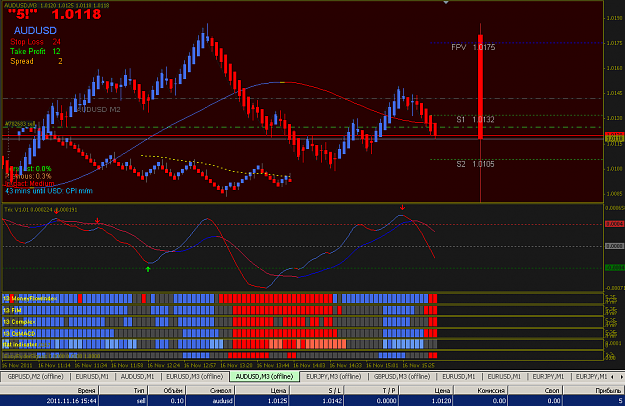Click the green up arrow in Trix window

tap(148, 269)
